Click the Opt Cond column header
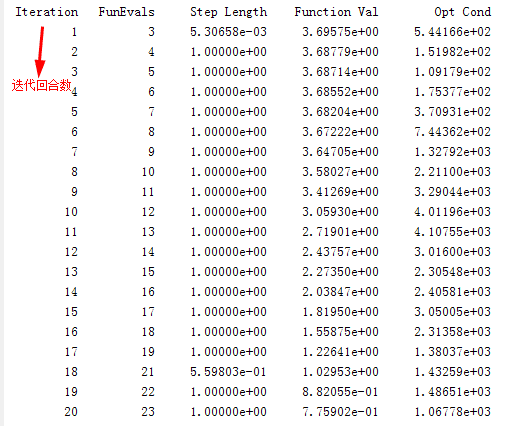 coord(462,12)
